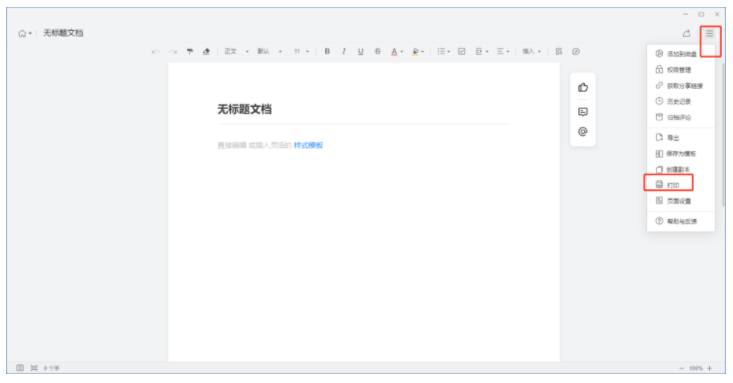Open the 正文 paragraph style dropdown
The width and height of the screenshot is (733, 383).
[x=237, y=51]
